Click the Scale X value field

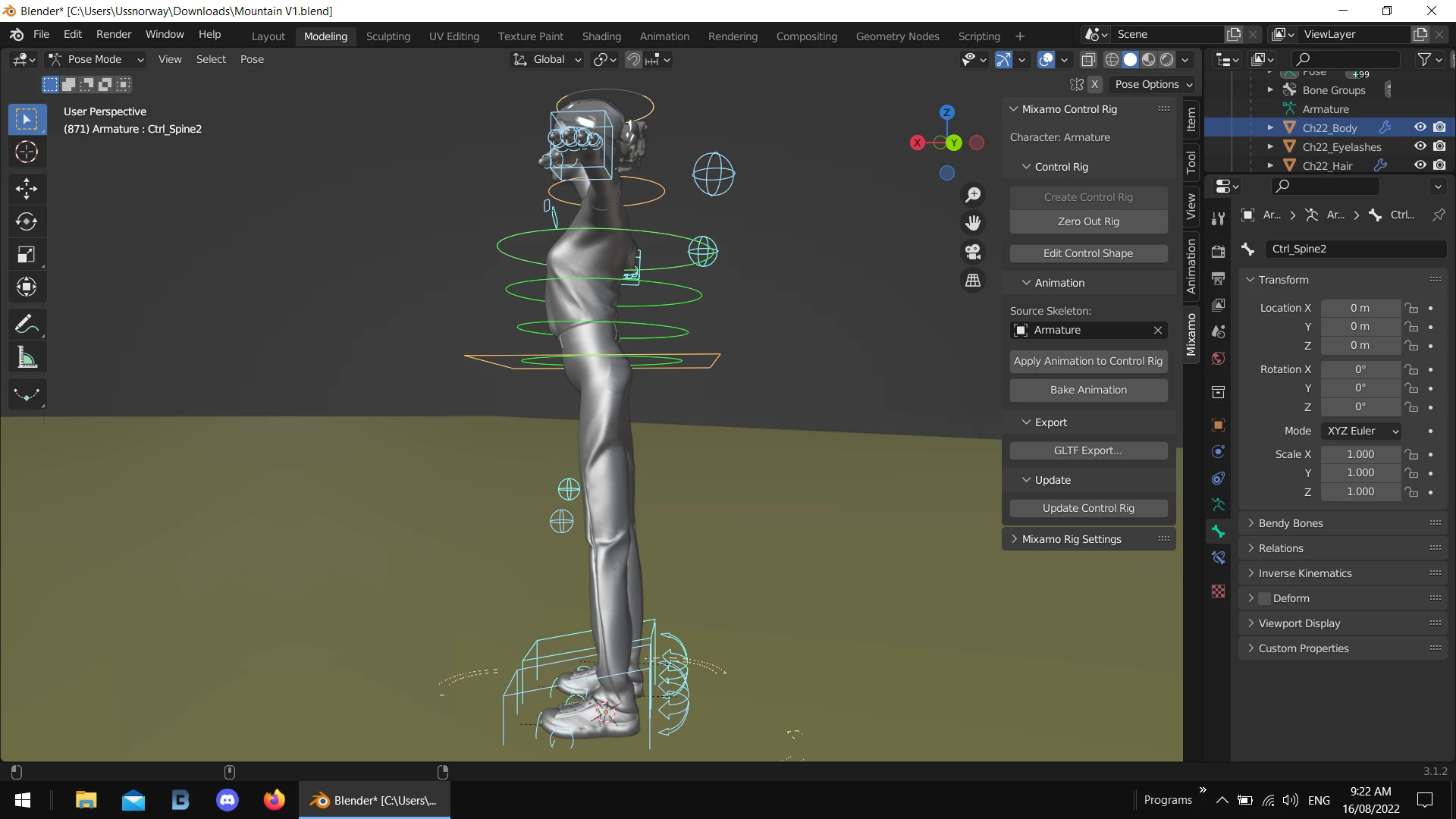point(1360,454)
